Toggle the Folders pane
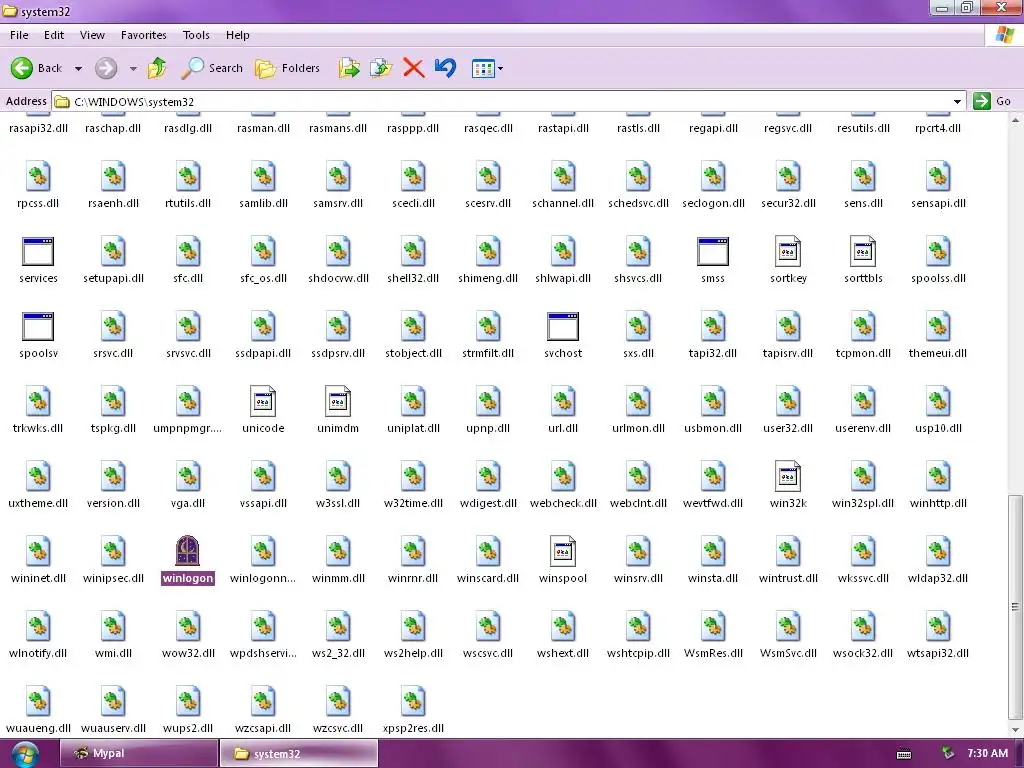The image size is (1024, 768). 287,68
